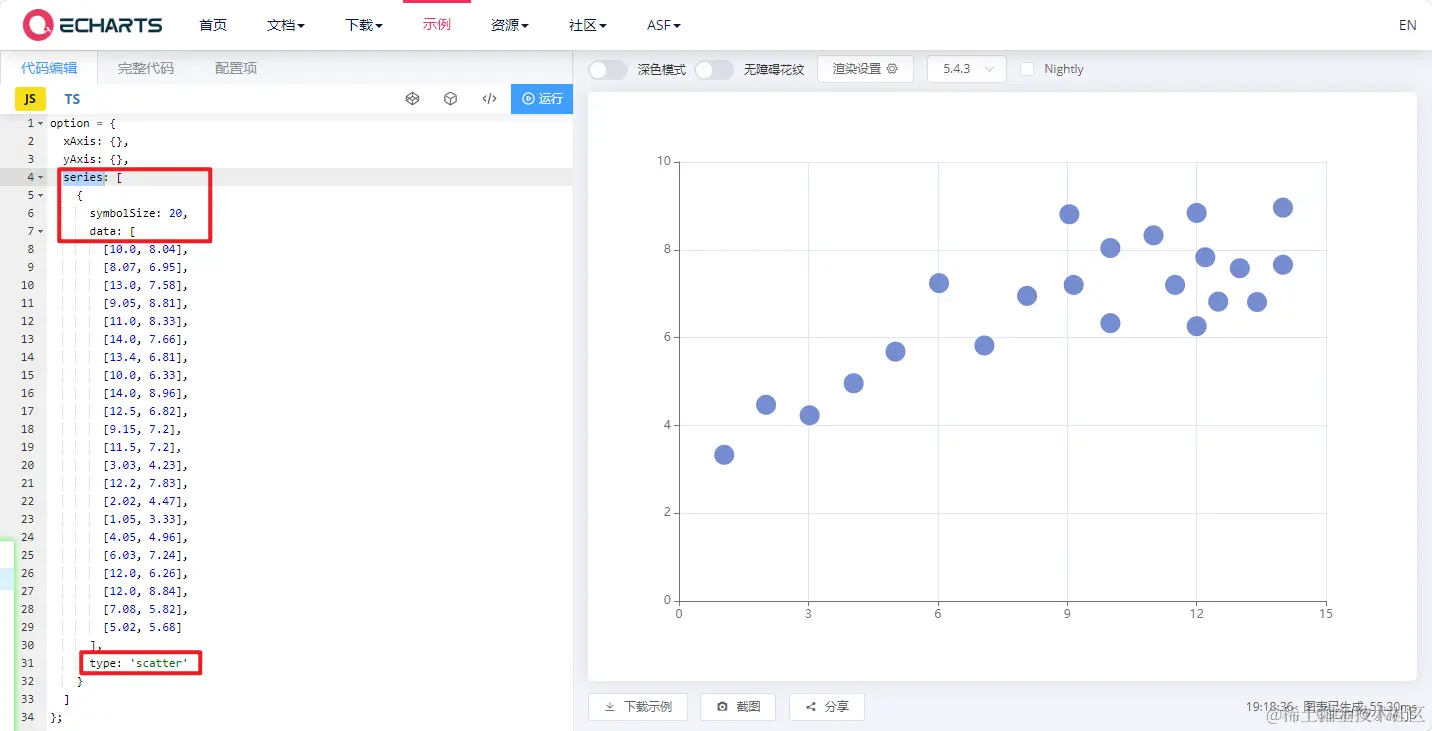Toggle the 深色模式 dark mode switch

click(x=608, y=69)
